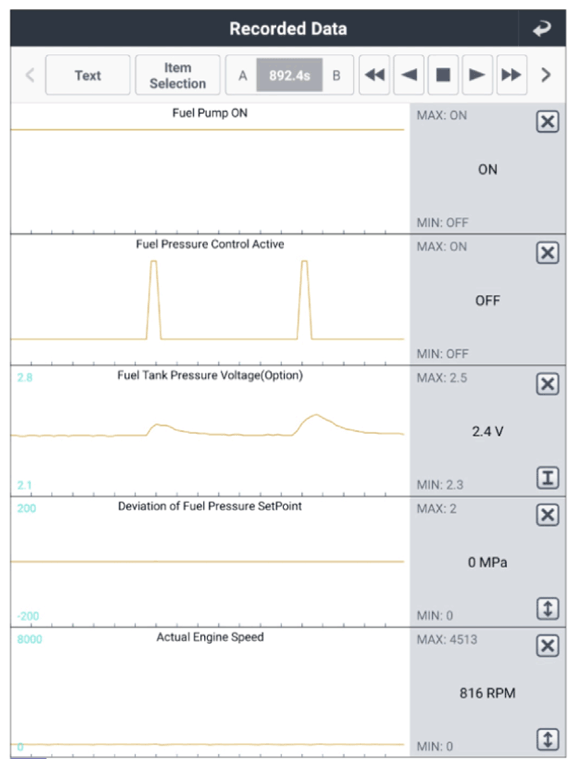Select marker B
The width and height of the screenshot is (577, 768).
[x=337, y=75]
